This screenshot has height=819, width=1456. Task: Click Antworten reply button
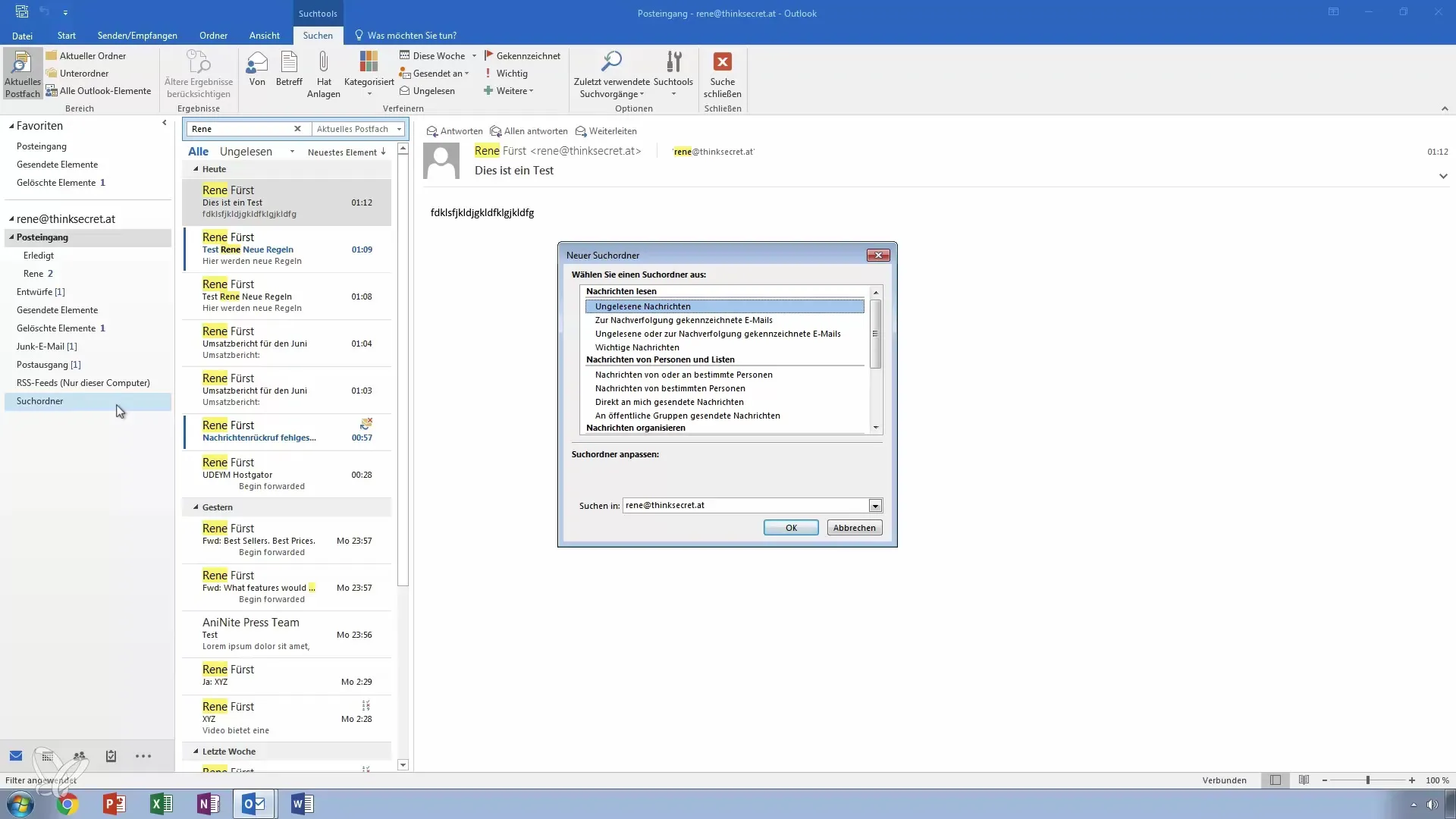click(x=454, y=131)
